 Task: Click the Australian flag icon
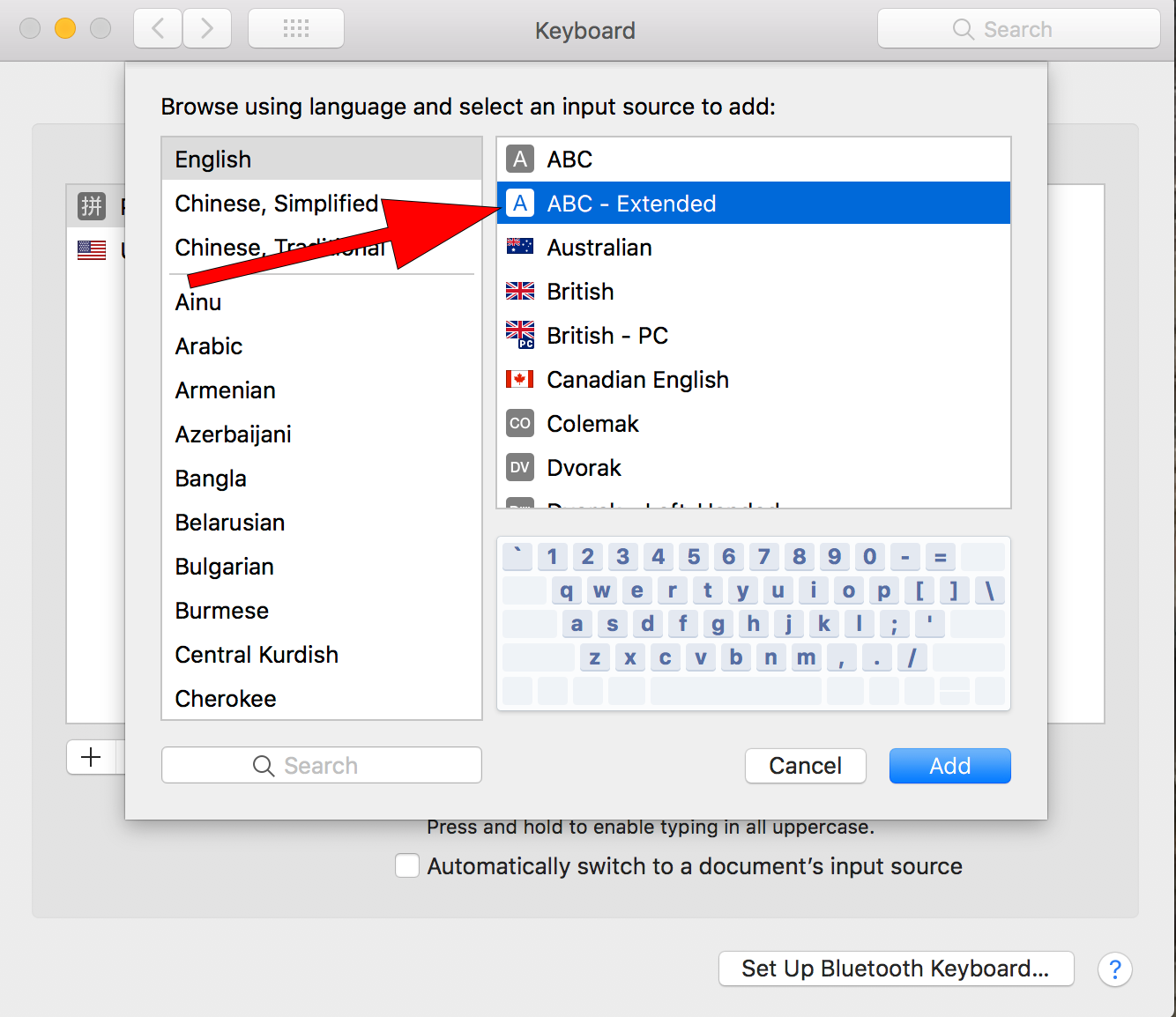pyautogui.click(x=519, y=247)
